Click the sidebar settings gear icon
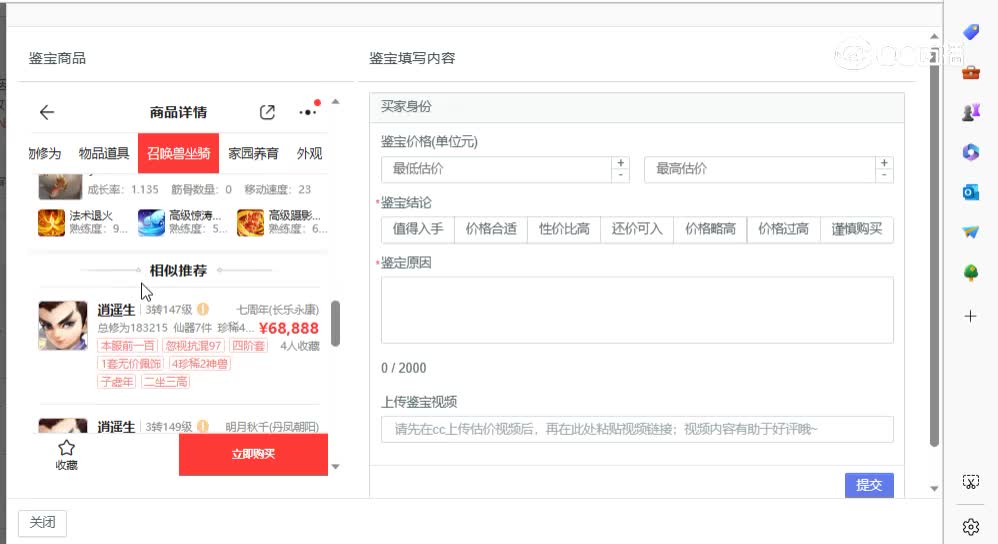998x544 pixels. (x=970, y=526)
